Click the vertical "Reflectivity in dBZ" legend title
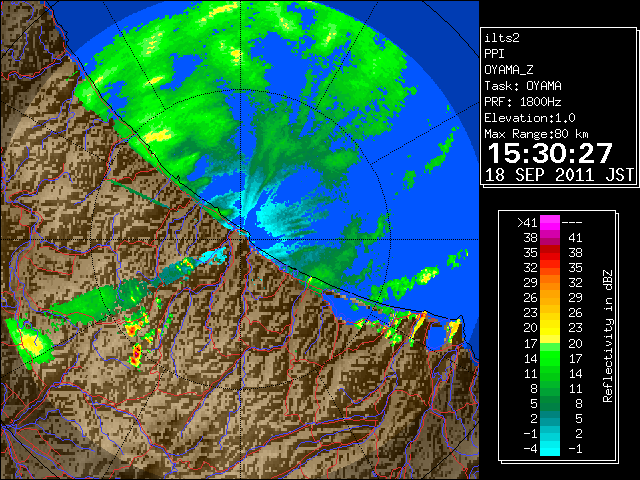640x480 pixels. click(608, 336)
